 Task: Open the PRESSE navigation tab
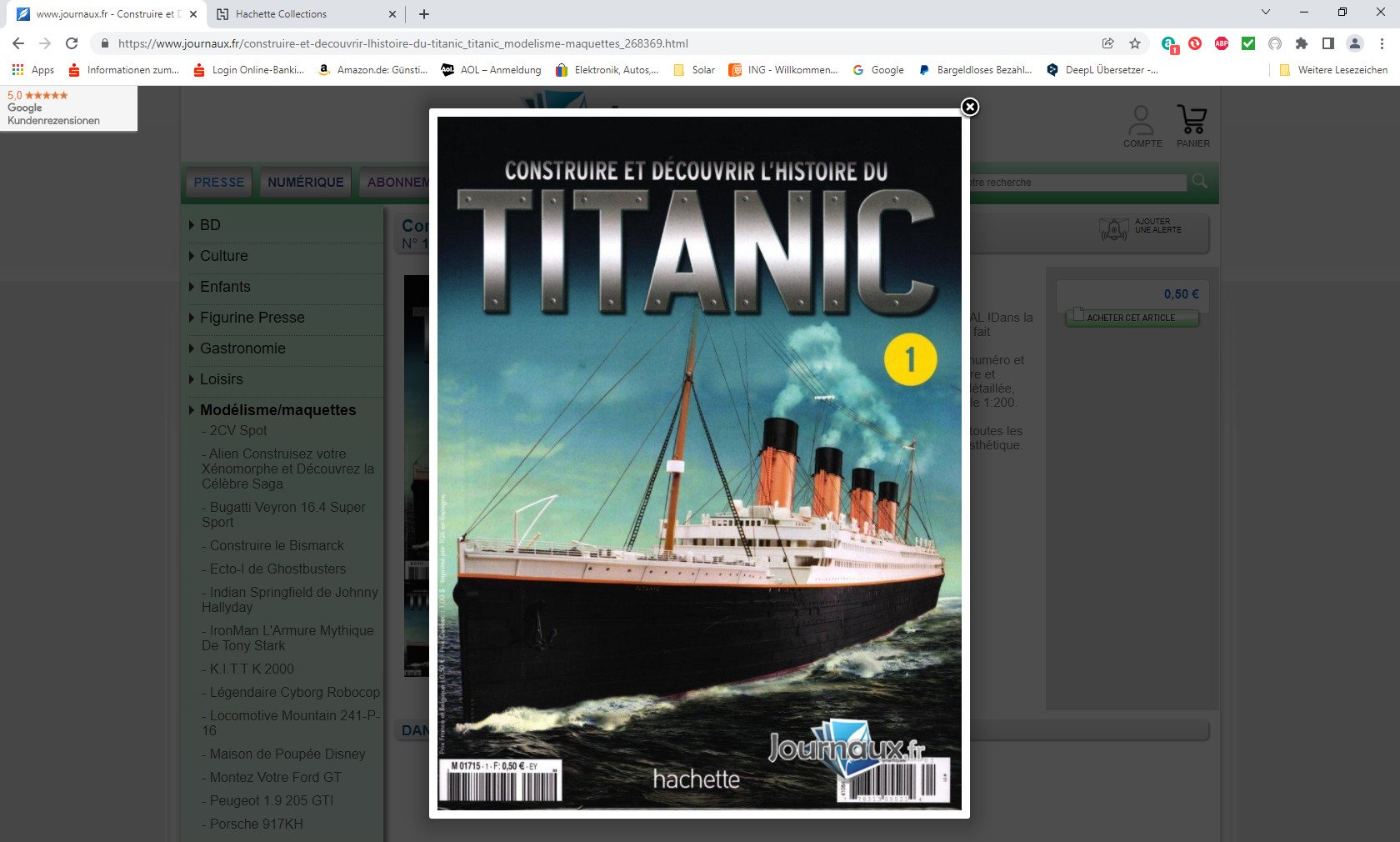tap(219, 182)
